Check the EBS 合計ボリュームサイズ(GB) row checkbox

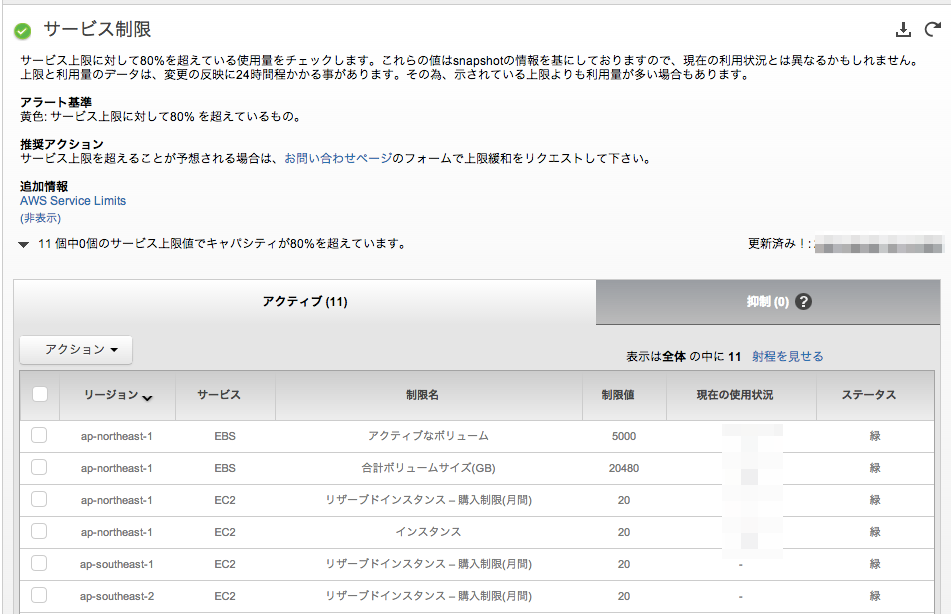click(39, 467)
